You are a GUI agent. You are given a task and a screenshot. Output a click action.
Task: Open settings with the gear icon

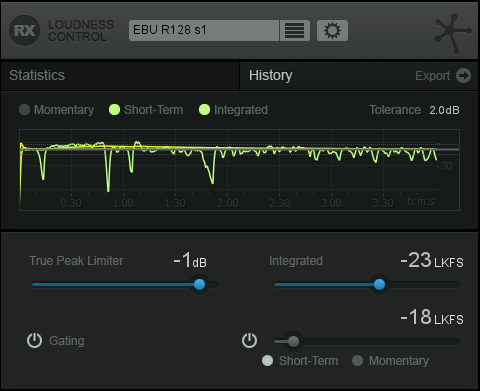pyautogui.click(x=332, y=30)
